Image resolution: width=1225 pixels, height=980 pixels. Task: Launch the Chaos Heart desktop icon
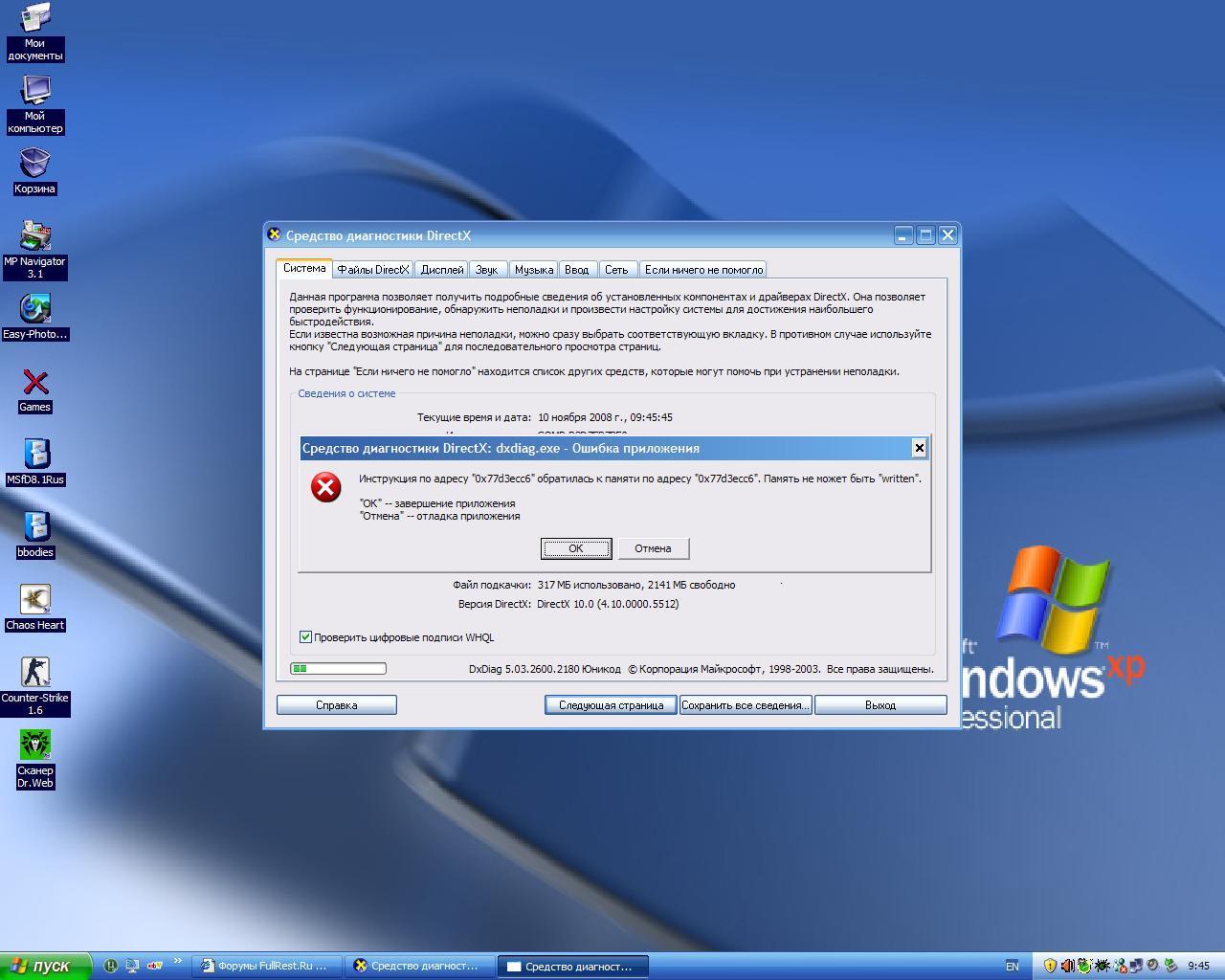pos(35,609)
